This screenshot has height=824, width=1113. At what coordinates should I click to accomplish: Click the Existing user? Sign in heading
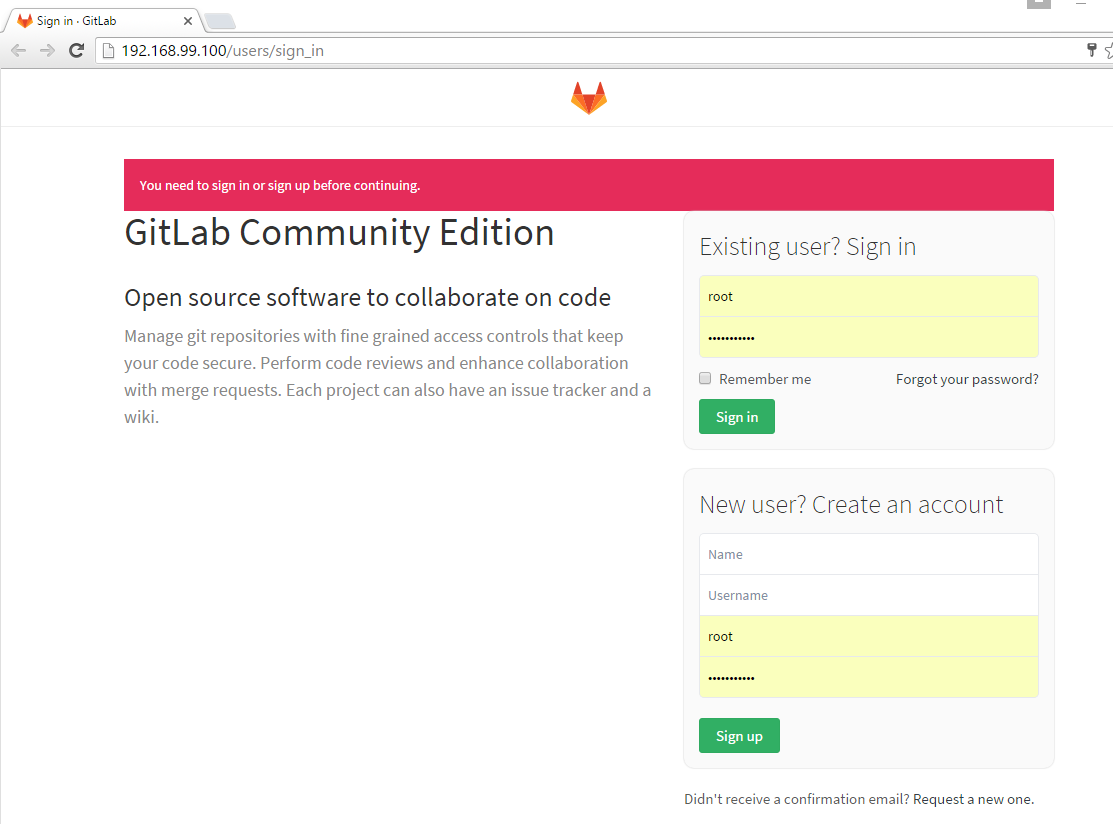tap(808, 247)
